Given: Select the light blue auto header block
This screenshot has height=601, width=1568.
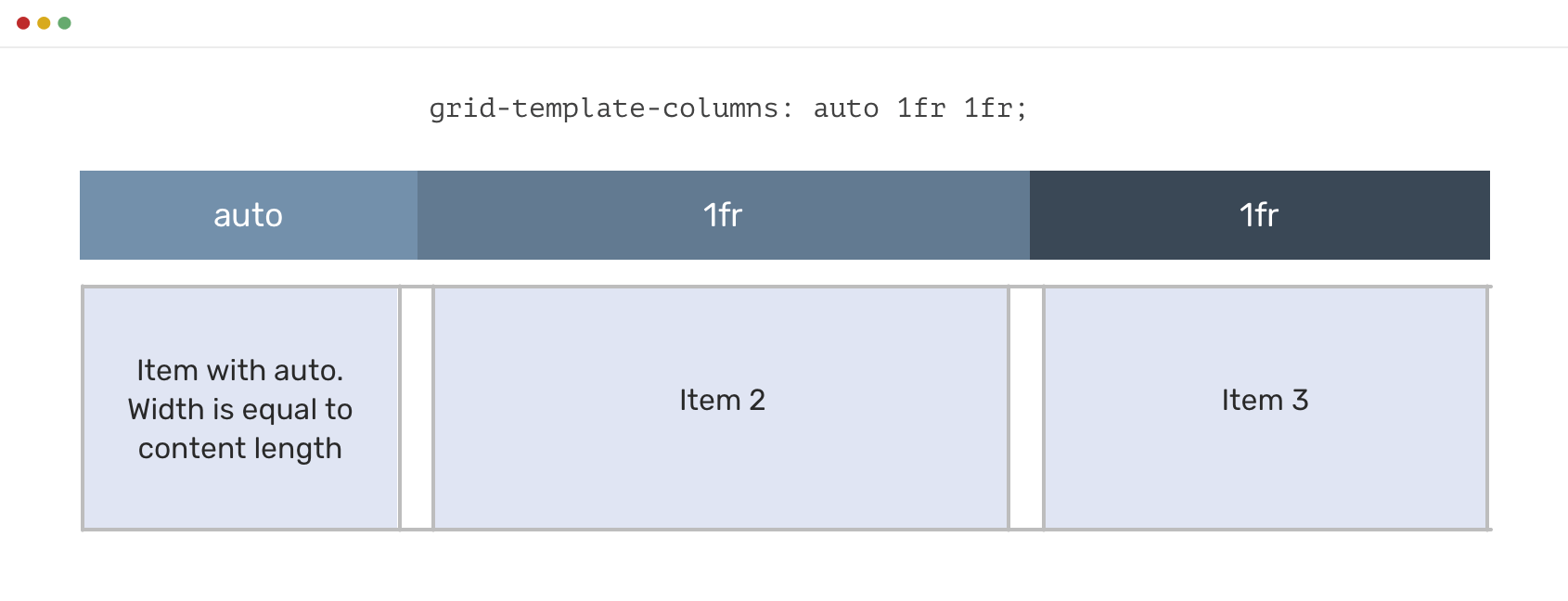Looking at the screenshot, I should tap(249, 215).
